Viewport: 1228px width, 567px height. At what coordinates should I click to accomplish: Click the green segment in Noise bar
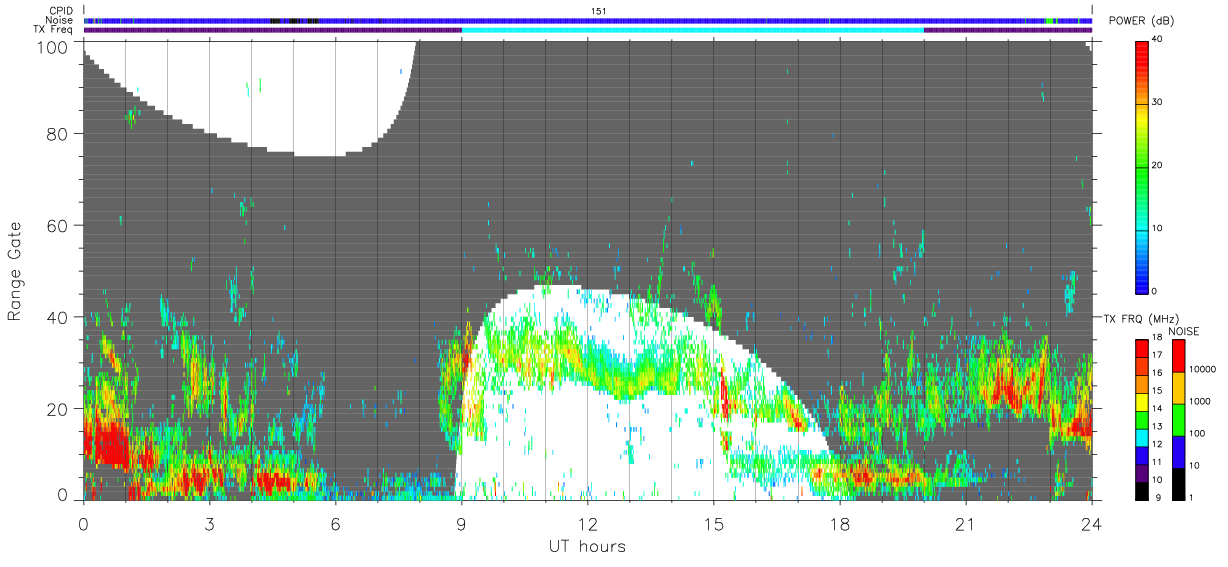[1049, 20]
